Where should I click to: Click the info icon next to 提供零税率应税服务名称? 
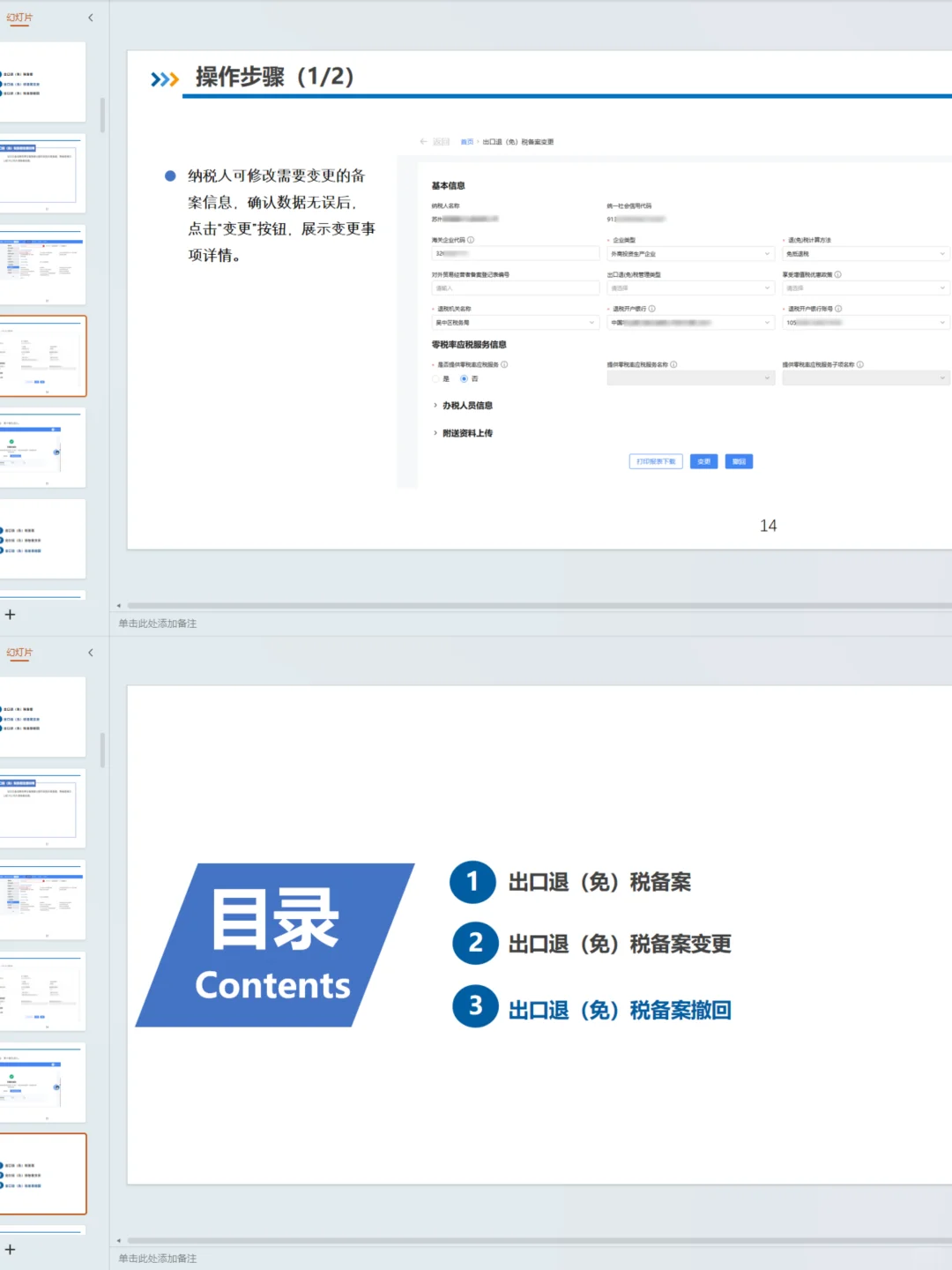pyautogui.click(x=674, y=362)
